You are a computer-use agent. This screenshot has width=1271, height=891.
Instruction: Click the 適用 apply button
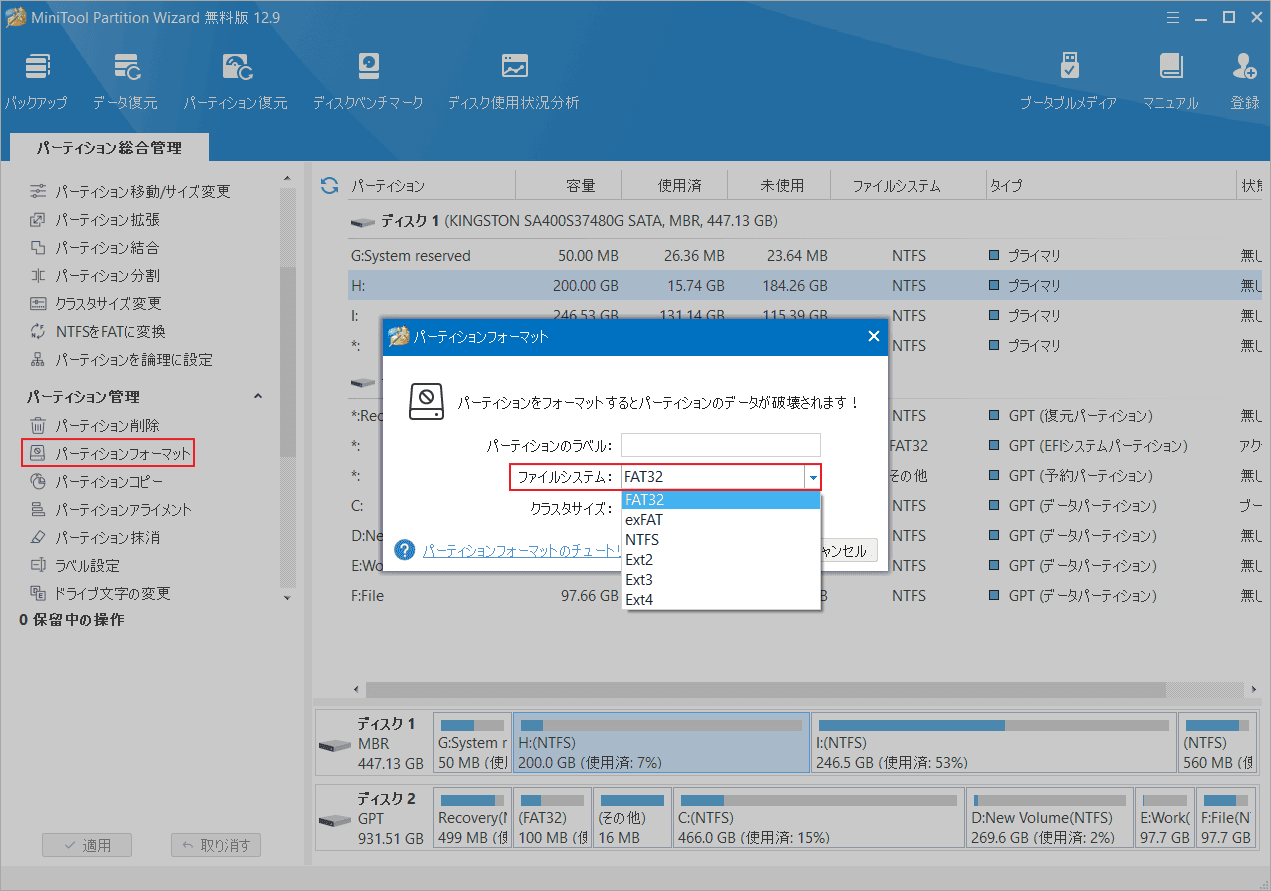click(87, 845)
